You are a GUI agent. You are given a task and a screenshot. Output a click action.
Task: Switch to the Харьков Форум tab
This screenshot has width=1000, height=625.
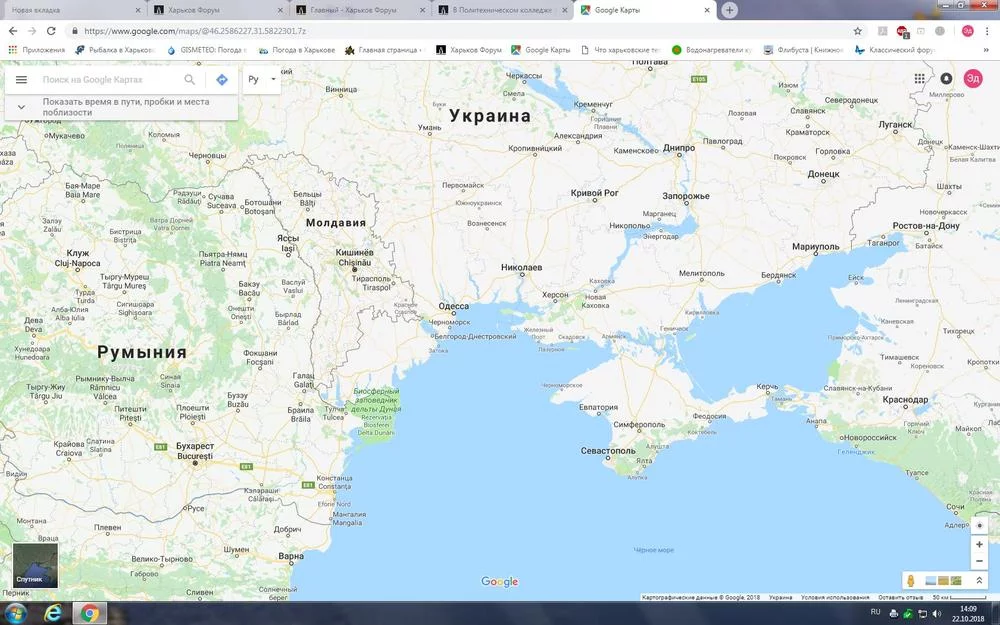tap(218, 10)
